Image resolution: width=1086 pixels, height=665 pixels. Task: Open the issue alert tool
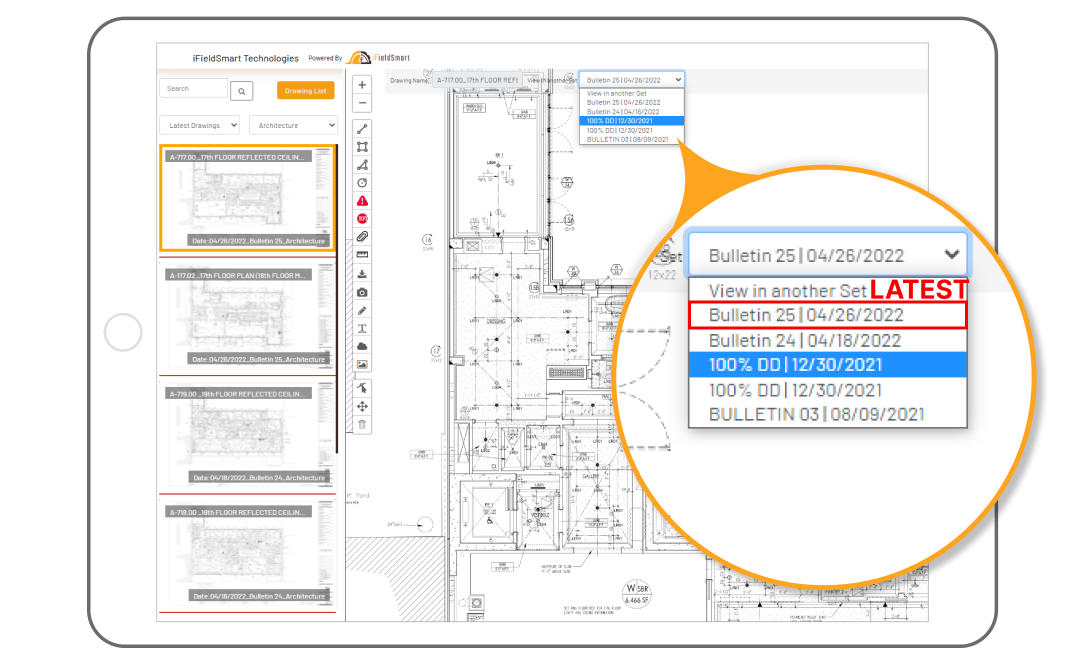[x=362, y=199]
